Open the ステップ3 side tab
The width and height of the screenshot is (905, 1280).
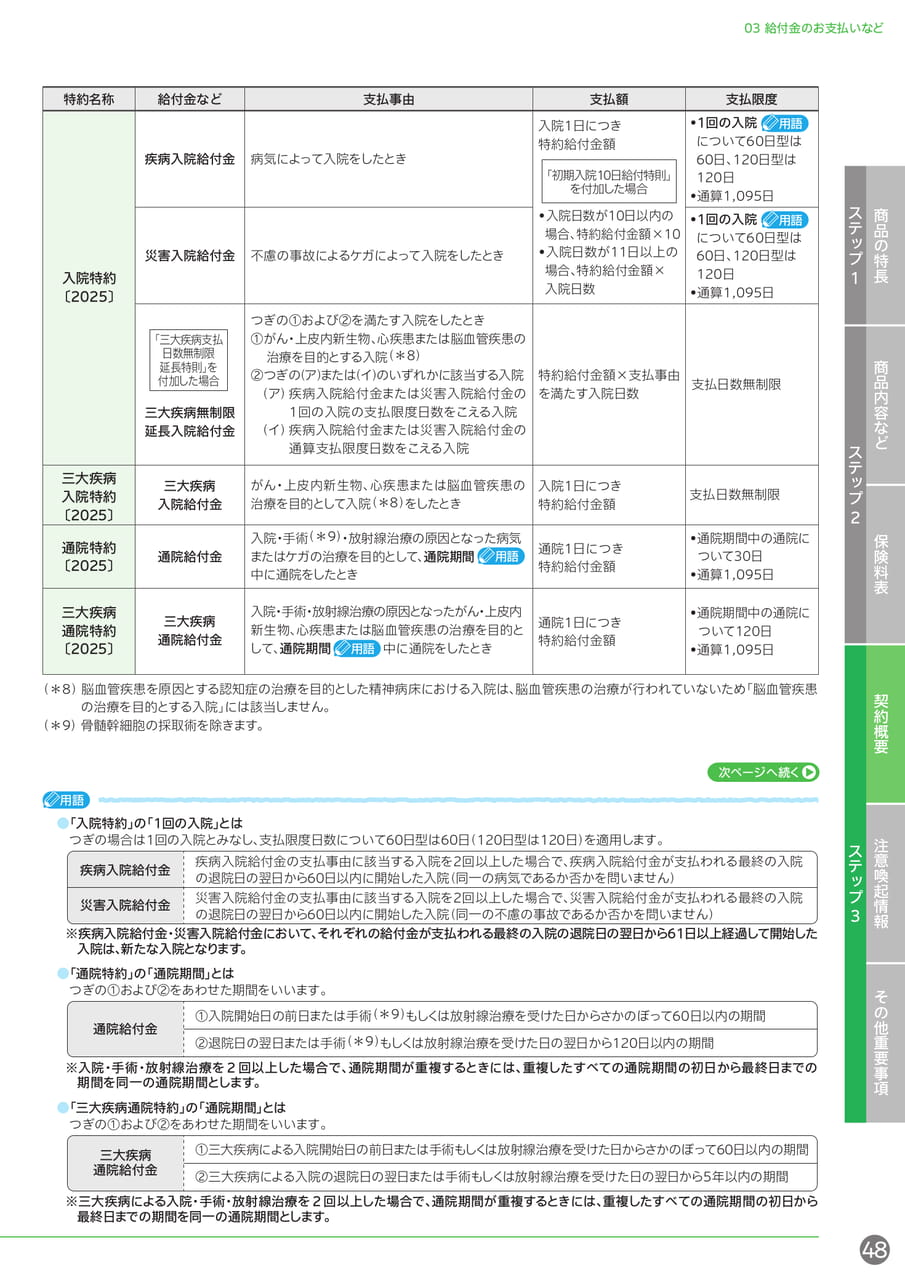click(x=855, y=884)
